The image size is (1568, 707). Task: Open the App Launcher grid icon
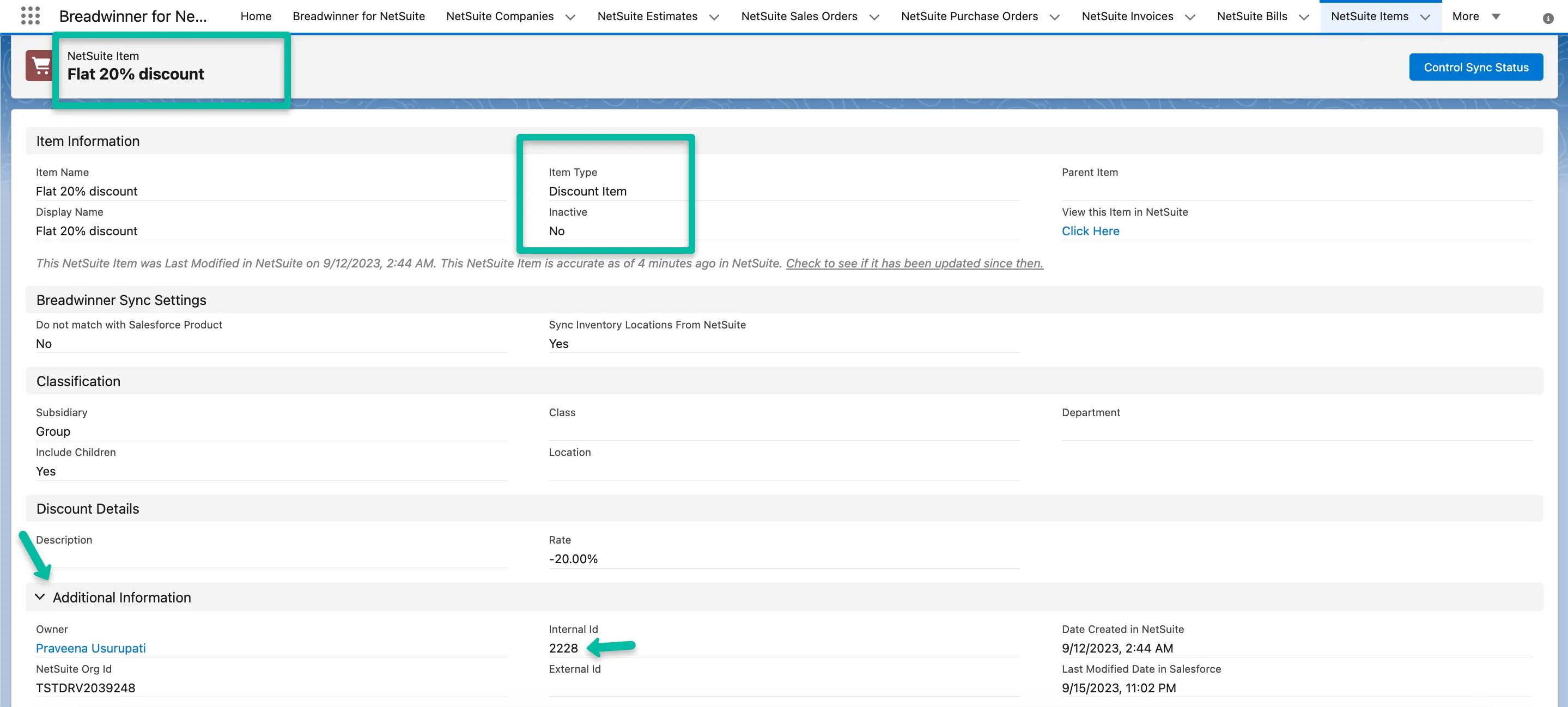tap(30, 16)
